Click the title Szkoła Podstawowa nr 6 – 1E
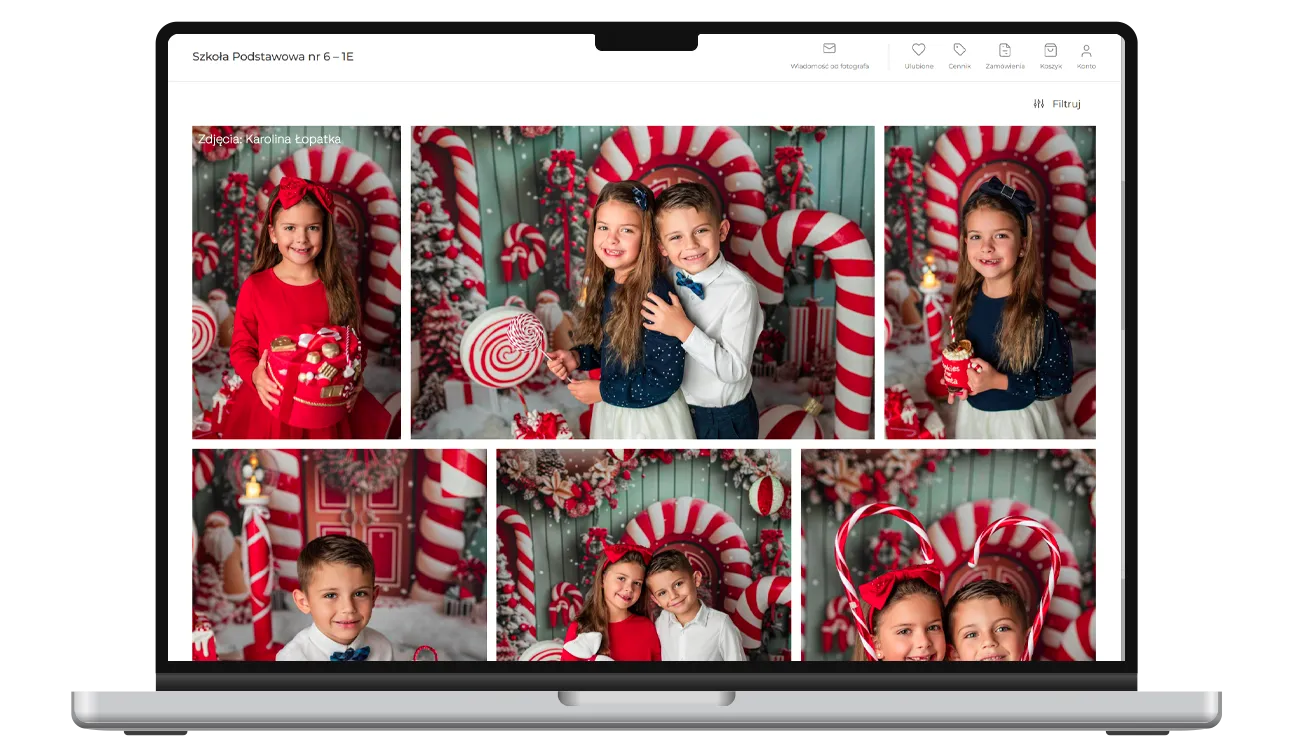 [273, 57]
